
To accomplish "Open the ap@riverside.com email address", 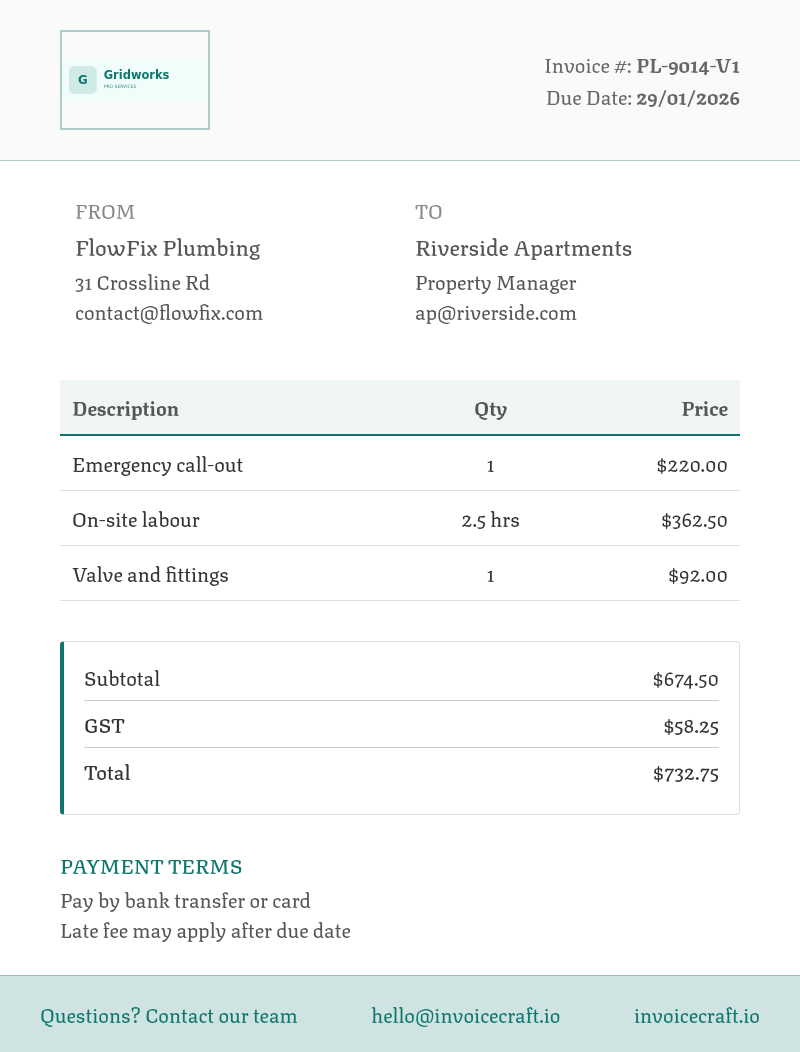I will click(496, 313).
